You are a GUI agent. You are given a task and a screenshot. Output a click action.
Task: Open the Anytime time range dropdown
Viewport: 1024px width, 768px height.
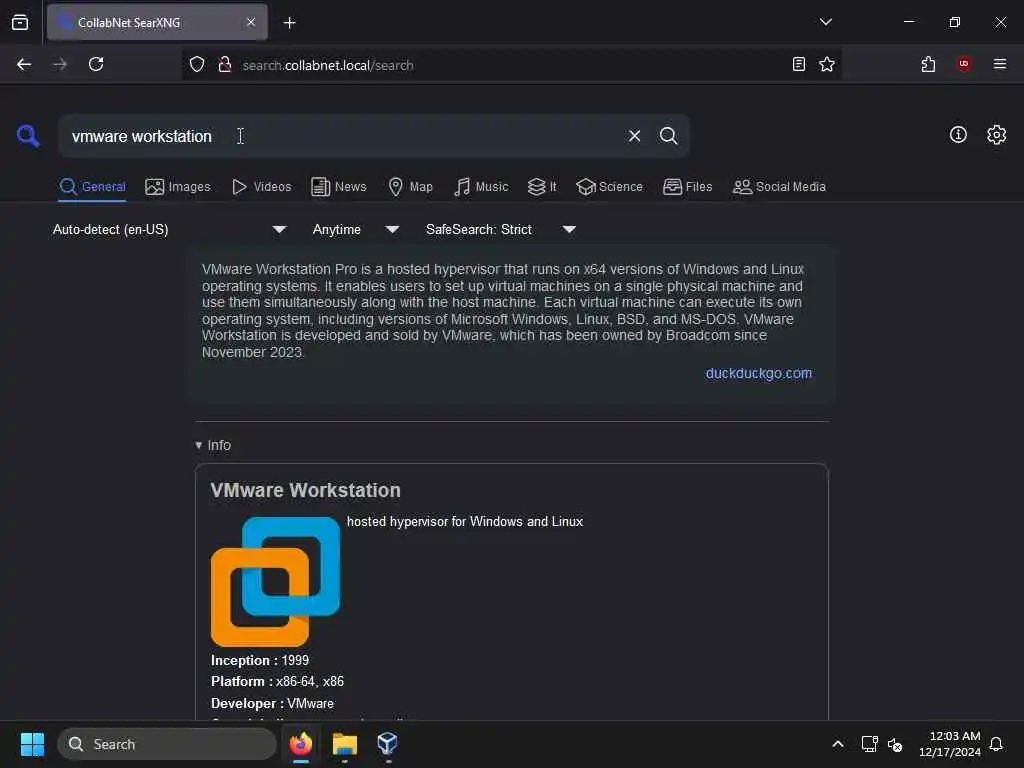(355, 229)
